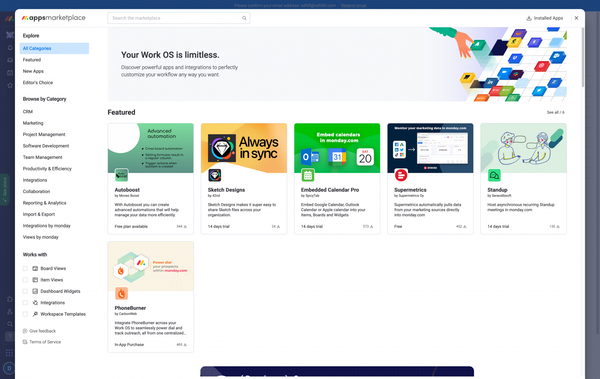
Task: Open New Apps in sidebar
Action: pos(33,71)
